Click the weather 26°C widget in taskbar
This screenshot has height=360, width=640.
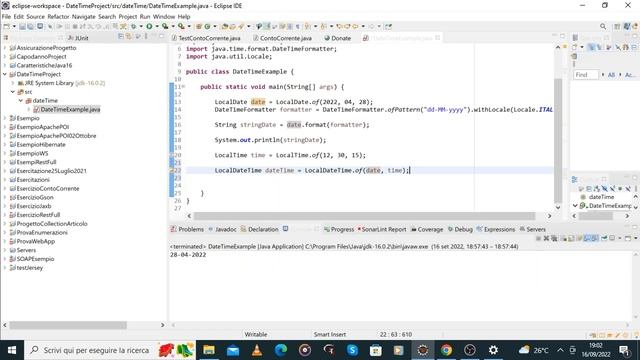pyautogui.click(x=533, y=350)
